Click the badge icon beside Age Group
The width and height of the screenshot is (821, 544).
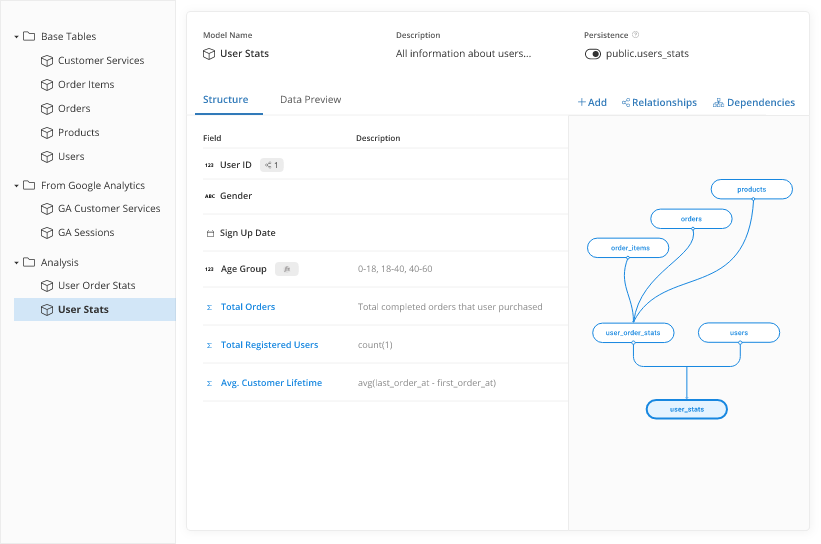point(286,269)
